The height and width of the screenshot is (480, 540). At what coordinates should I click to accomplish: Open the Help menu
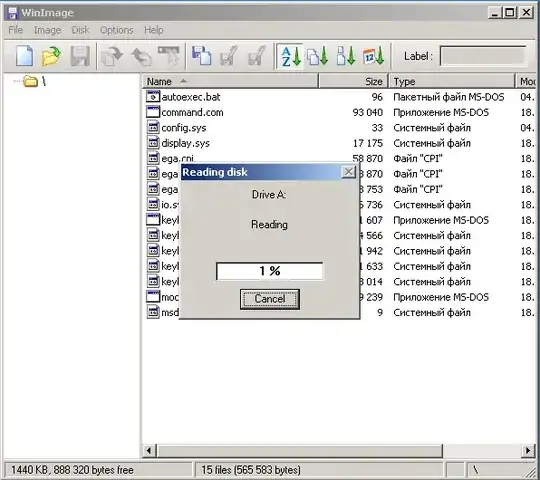click(x=154, y=30)
